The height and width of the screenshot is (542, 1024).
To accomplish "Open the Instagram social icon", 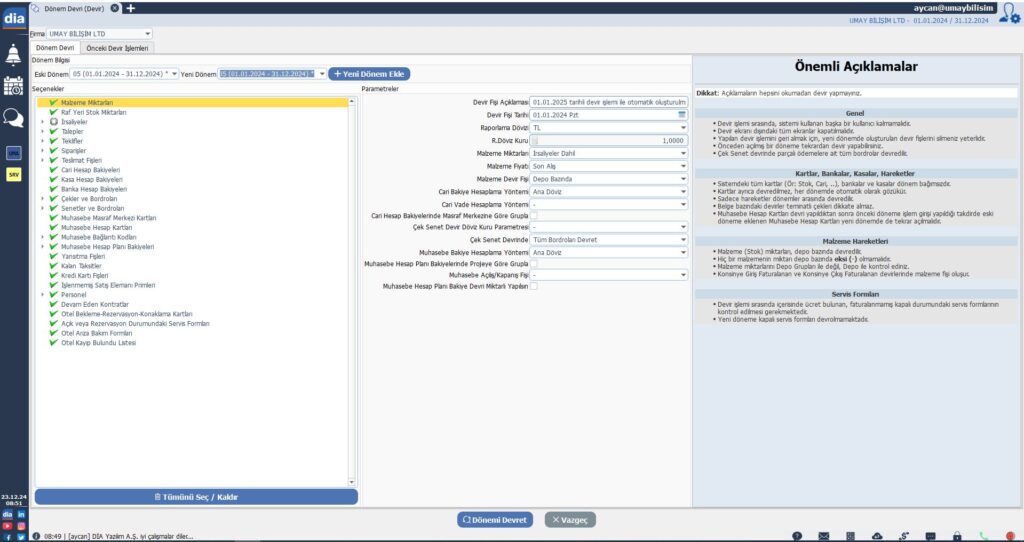I will coord(22,526).
